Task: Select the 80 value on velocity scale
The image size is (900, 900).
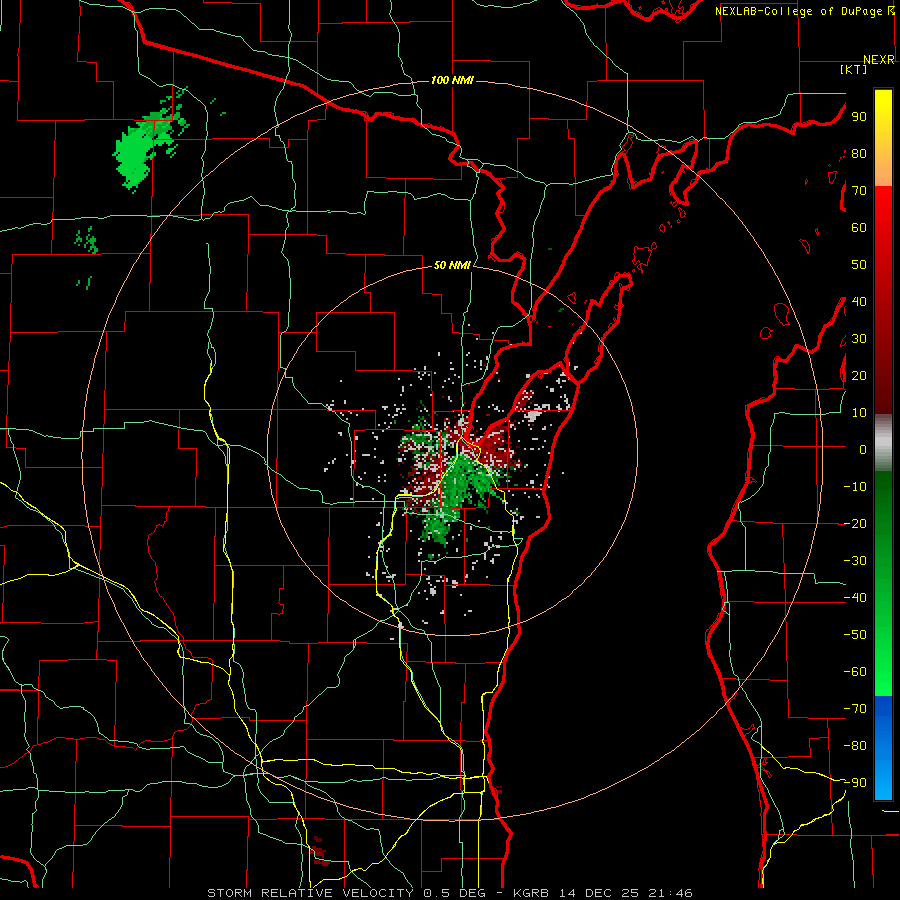Action: (x=859, y=153)
